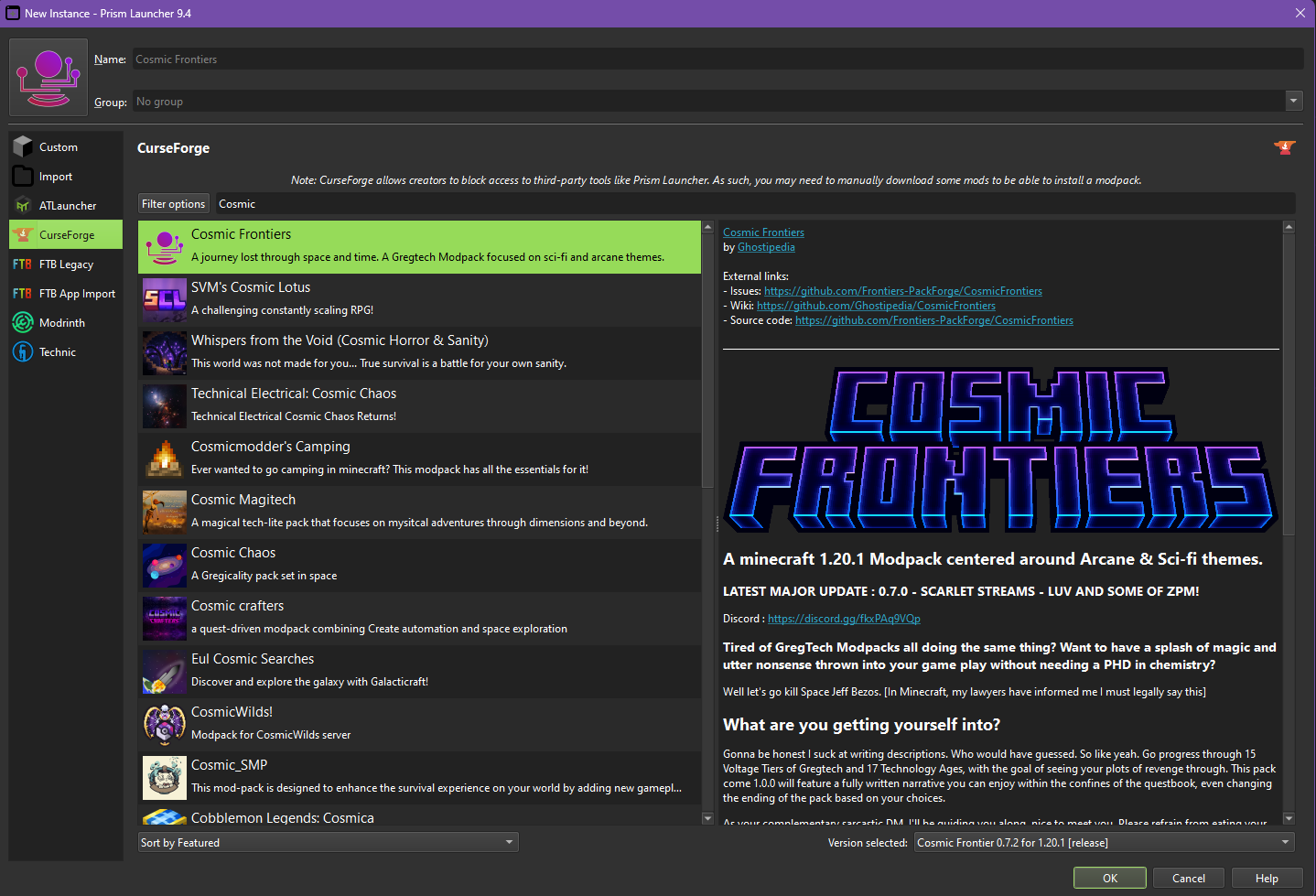The image size is (1316, 896).
Task: Click the Name input field
Action: [717, 59]
